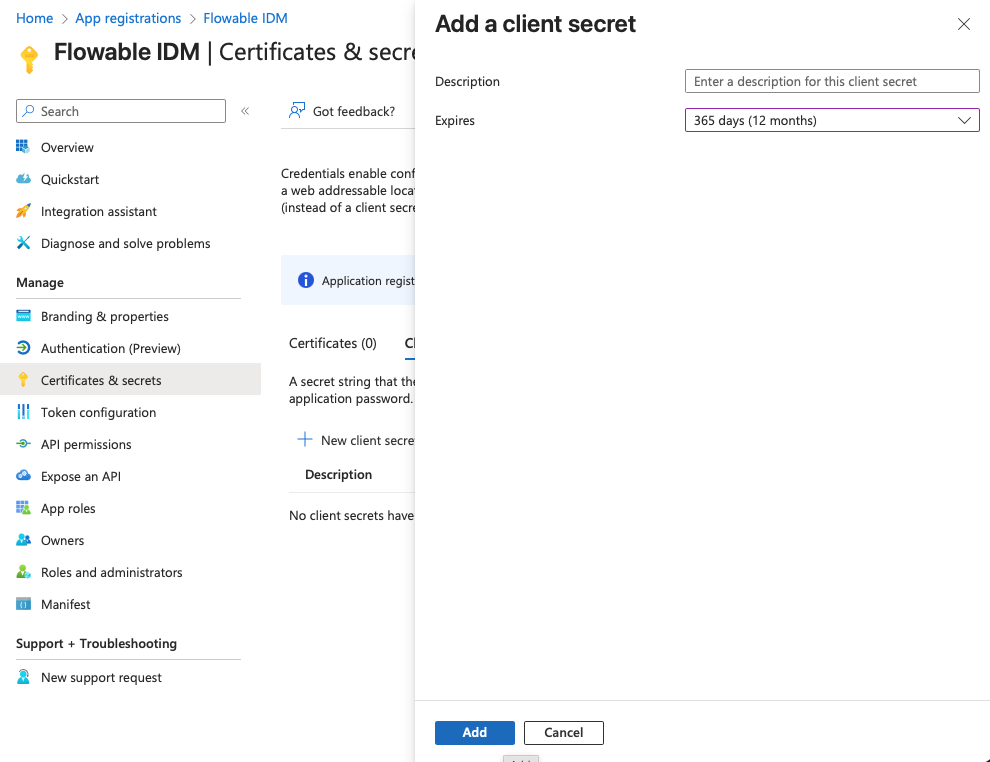Navigate to App registrations breadcrumb

click(x=128, y=18)
